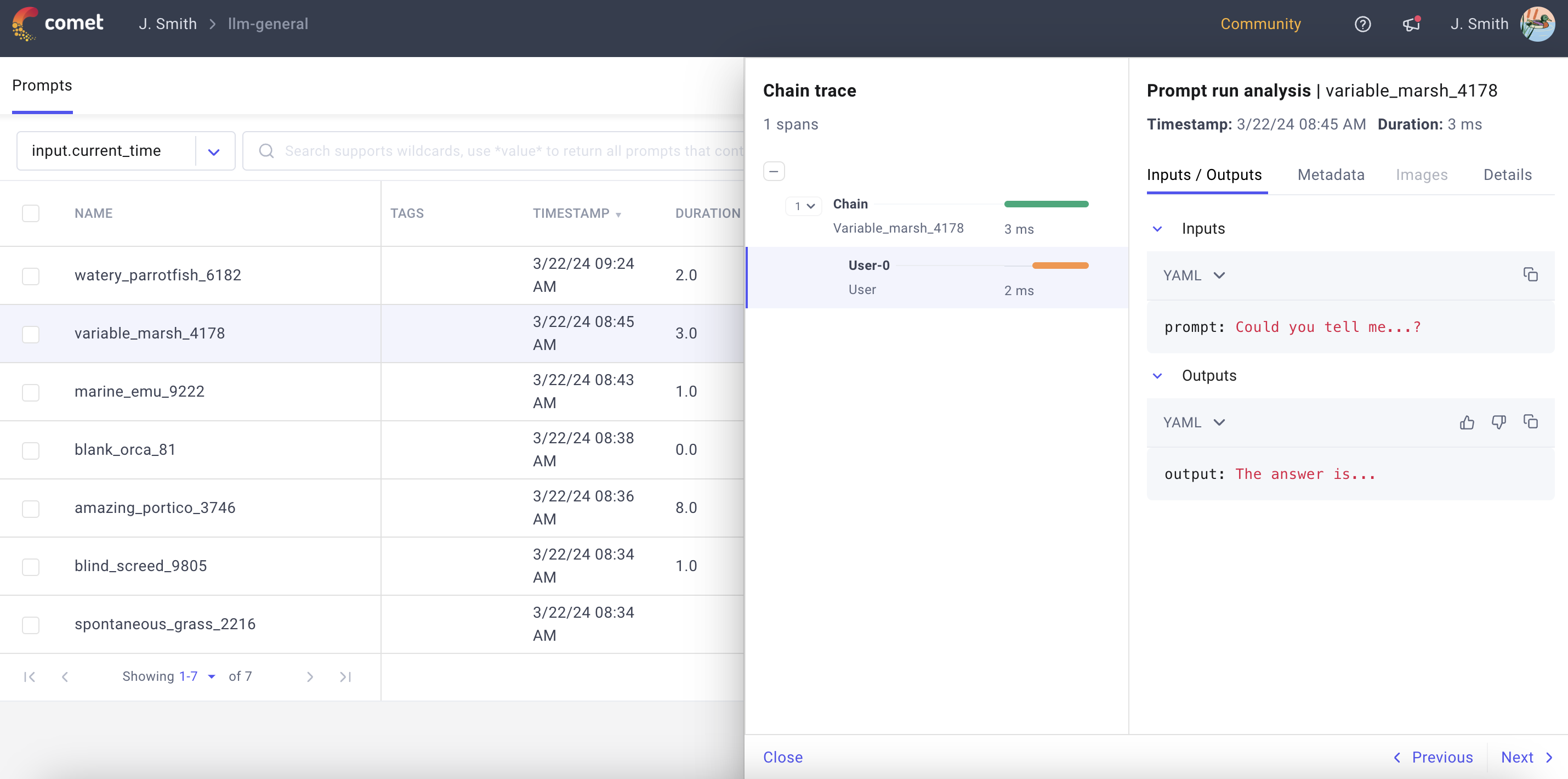Open the input.current_time filter dropdown

212,150
